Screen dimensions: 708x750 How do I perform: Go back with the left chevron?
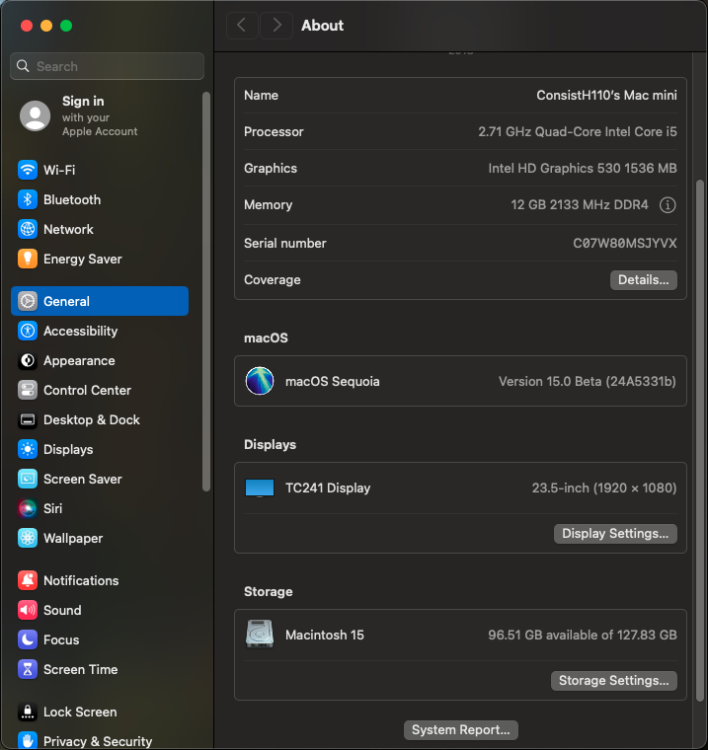coord(242,25)
